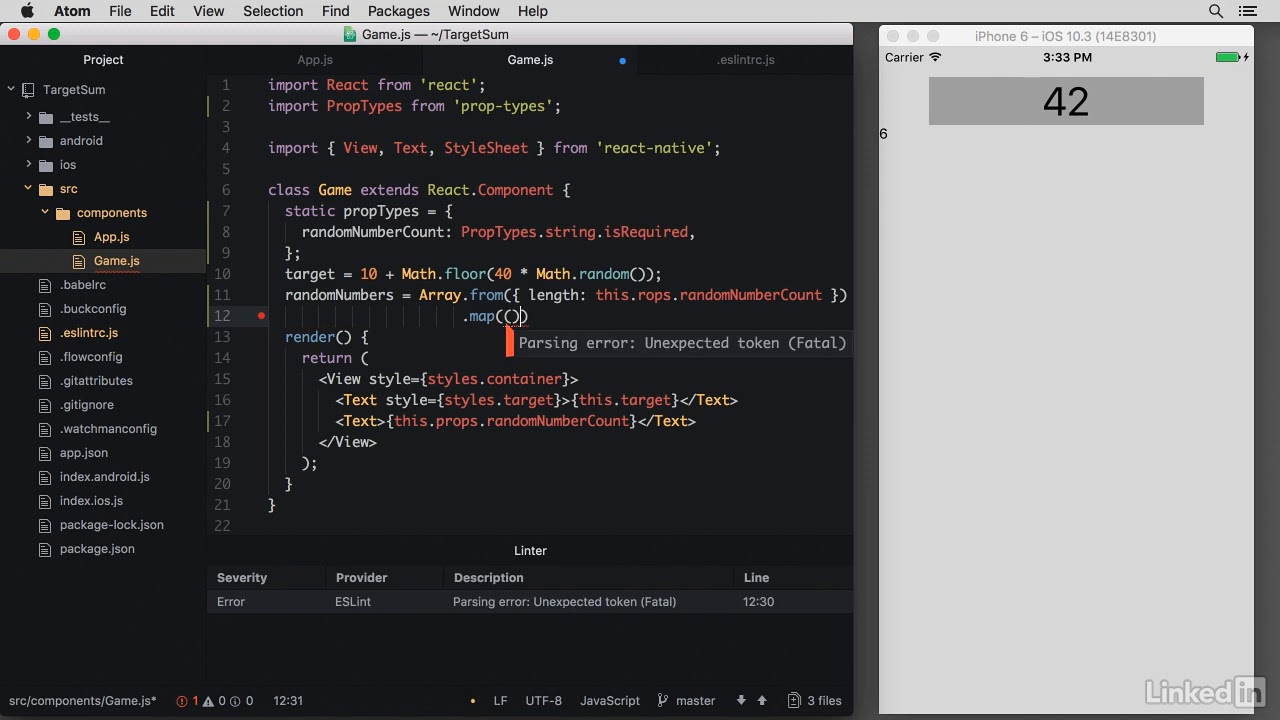Screen dimensions: 1280x720
Task: Select Game.js in the tree
Action: click(116, 261)
